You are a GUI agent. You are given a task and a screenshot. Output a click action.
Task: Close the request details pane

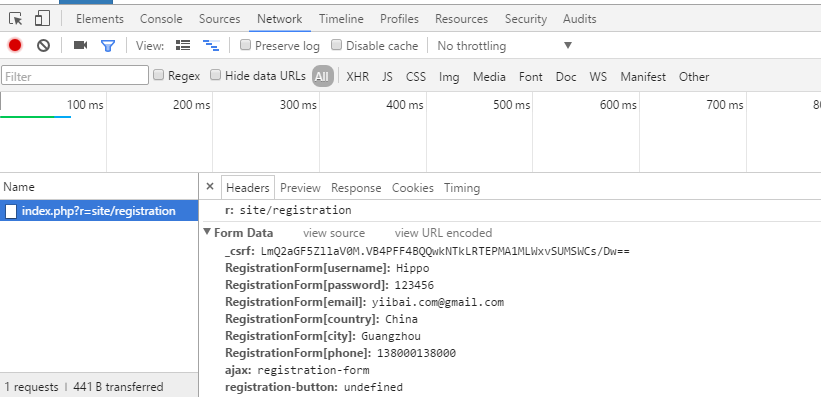(x=210, y=186)
